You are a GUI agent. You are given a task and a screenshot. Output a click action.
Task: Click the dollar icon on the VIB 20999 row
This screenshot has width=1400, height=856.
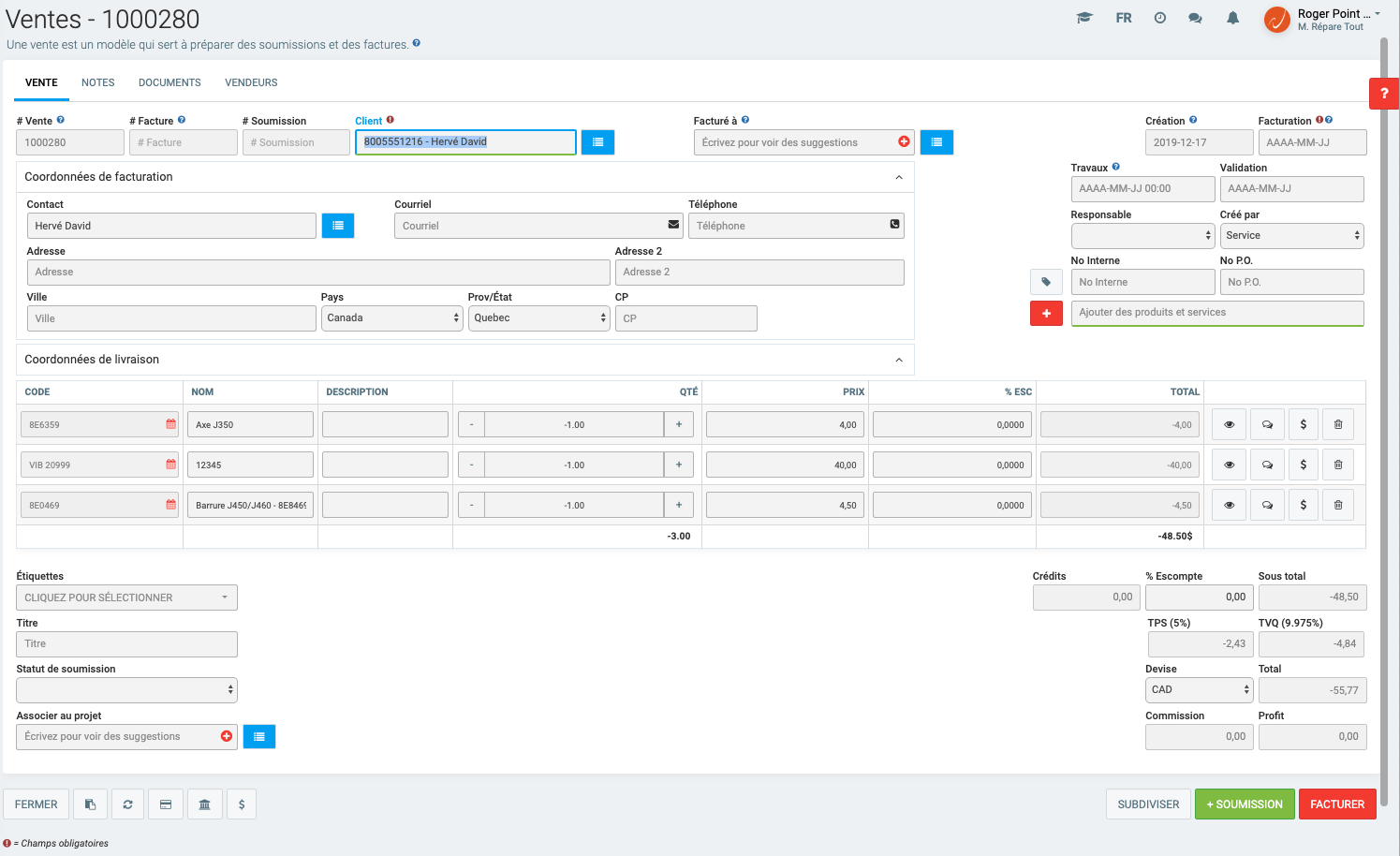coord(1303,465)
